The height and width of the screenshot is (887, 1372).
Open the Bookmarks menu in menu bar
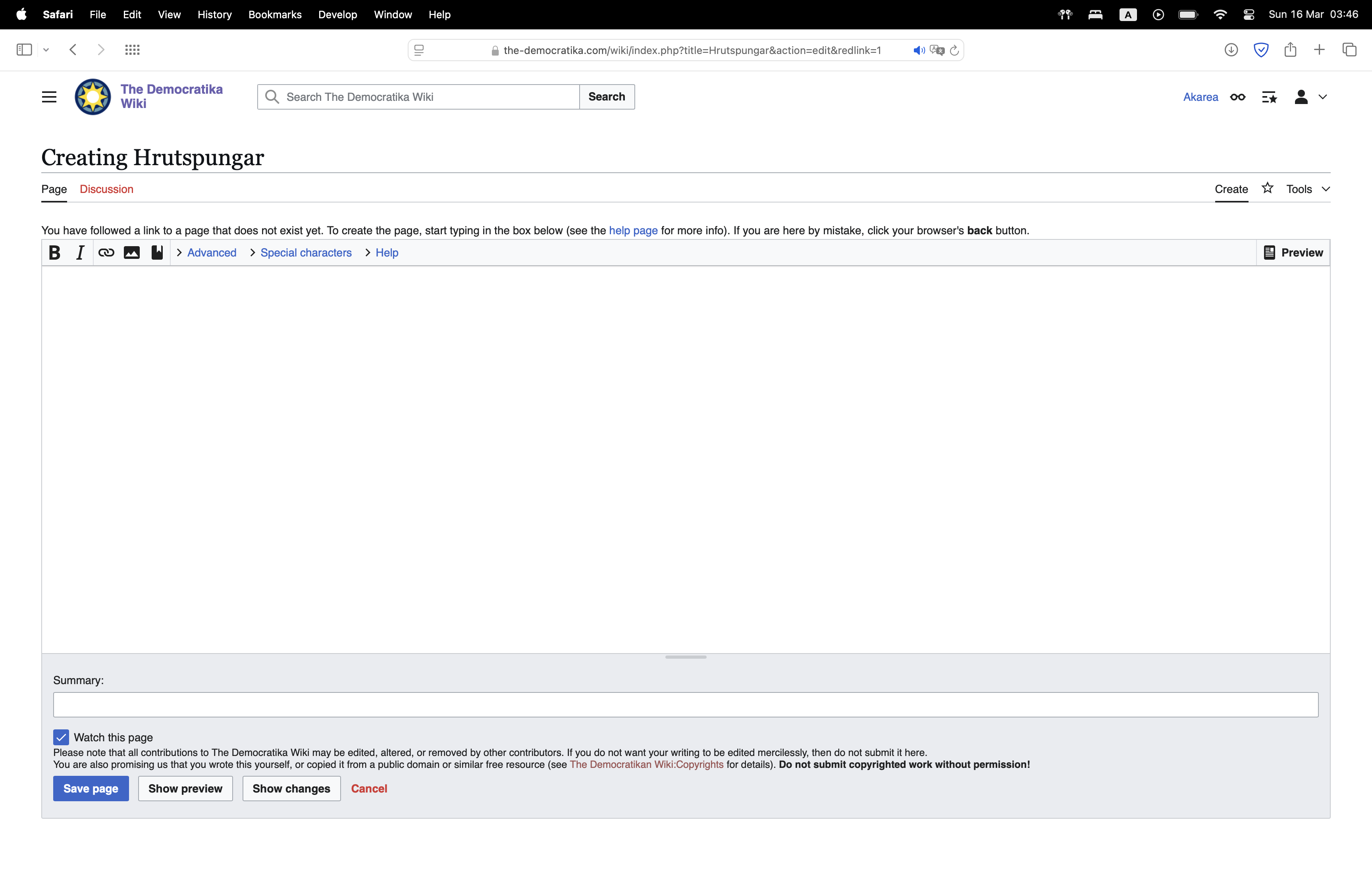(x=275, y=14)
